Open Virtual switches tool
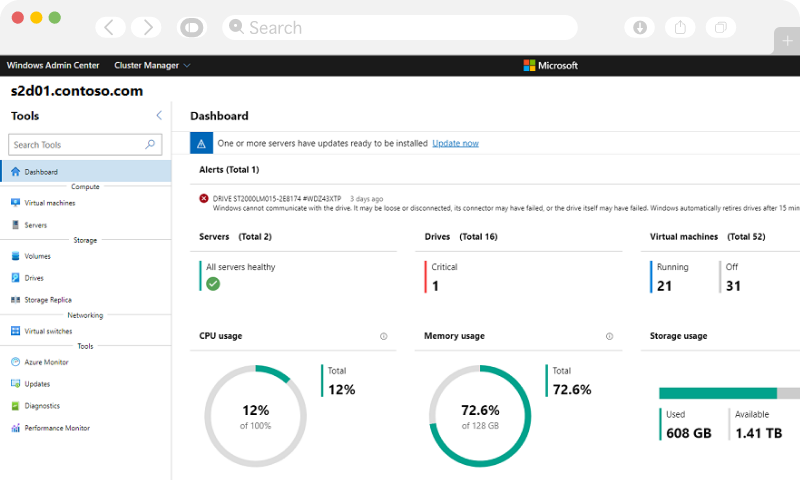 48,331
